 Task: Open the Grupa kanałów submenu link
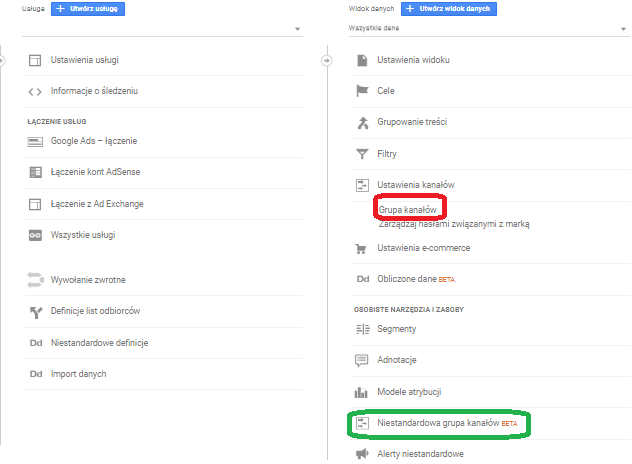408,210
